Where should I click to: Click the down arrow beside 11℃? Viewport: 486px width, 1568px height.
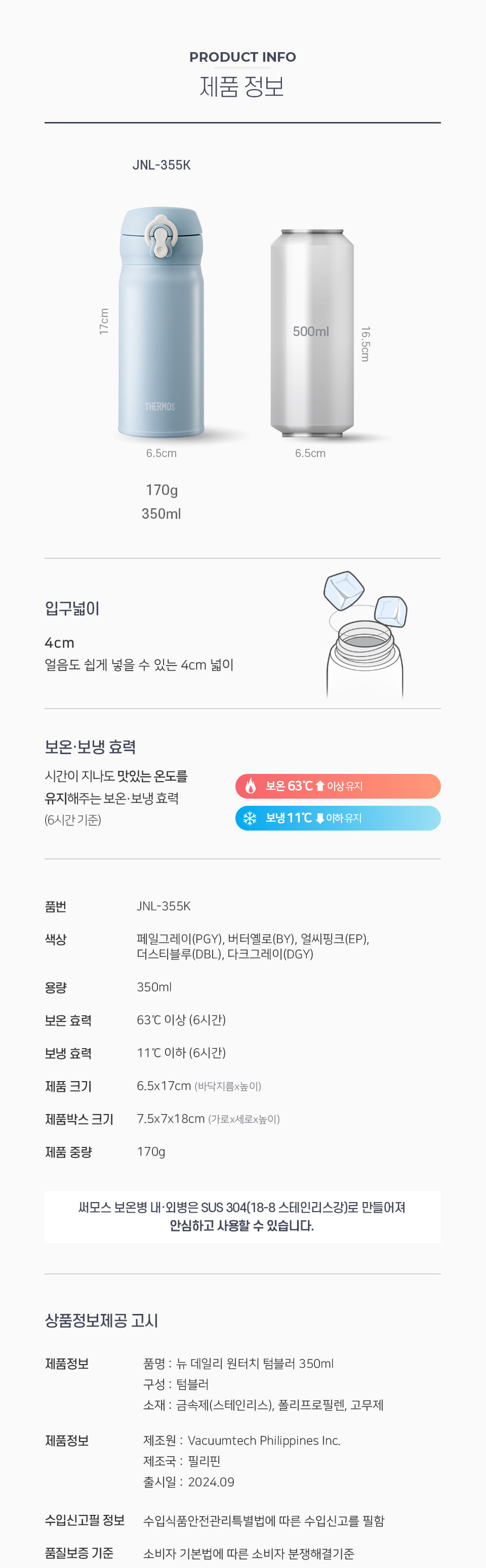(x=320, y=818)
